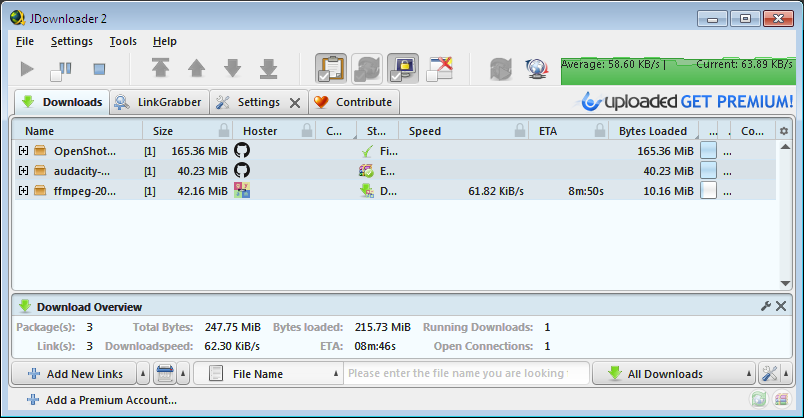Pause downloads using the pause icon
This screenshot has width=805, height=418.
(61, 70)
